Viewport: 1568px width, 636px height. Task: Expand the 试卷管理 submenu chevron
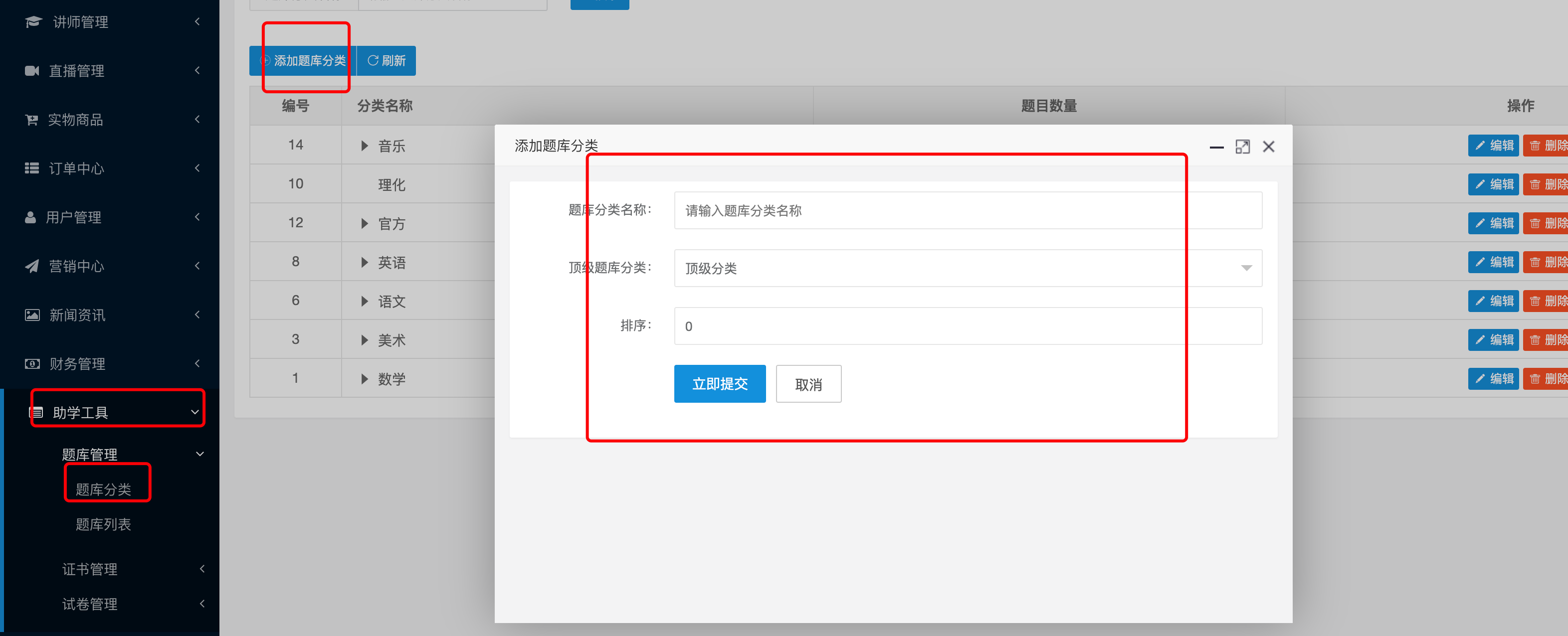[x=202, y=603]
